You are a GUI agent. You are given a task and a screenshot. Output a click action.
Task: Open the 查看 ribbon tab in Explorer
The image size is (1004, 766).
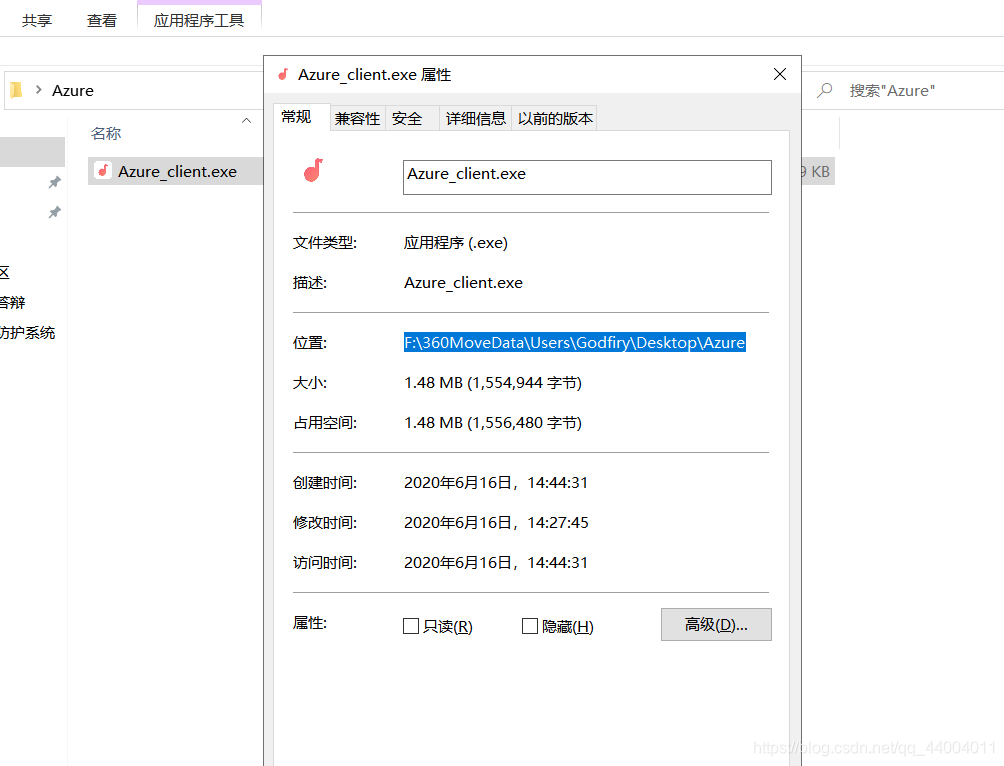pos(102,20)
